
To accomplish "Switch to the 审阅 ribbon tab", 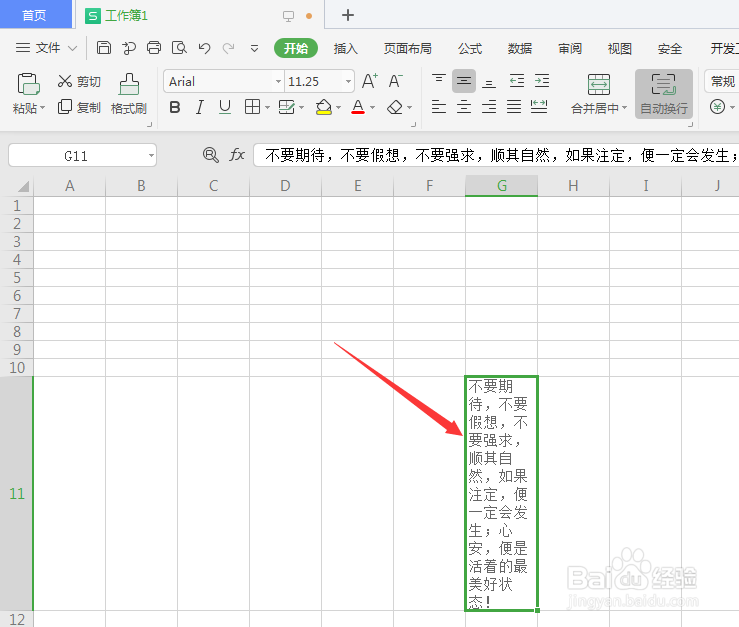I will pos(570,48).
